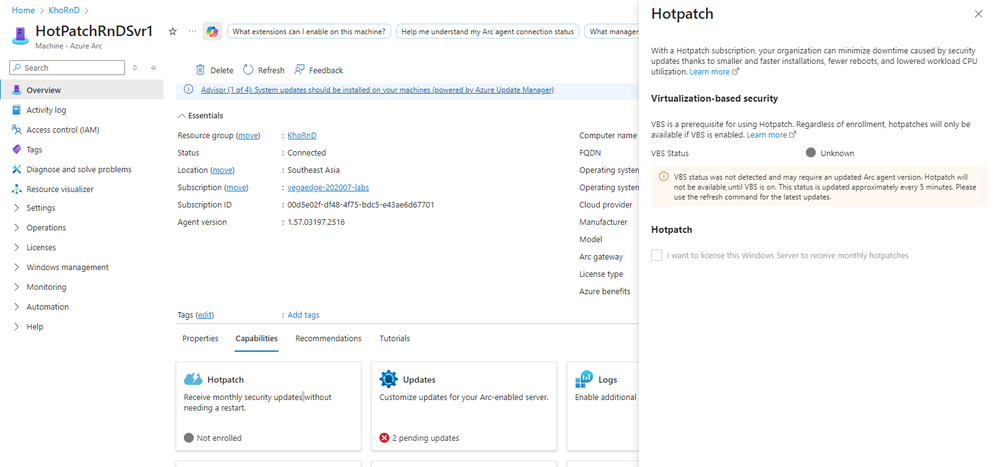Image resolution: width=999 pixels, height=467 pixels.
Task: Open the Updates capability card
Action: coord(464,406)
